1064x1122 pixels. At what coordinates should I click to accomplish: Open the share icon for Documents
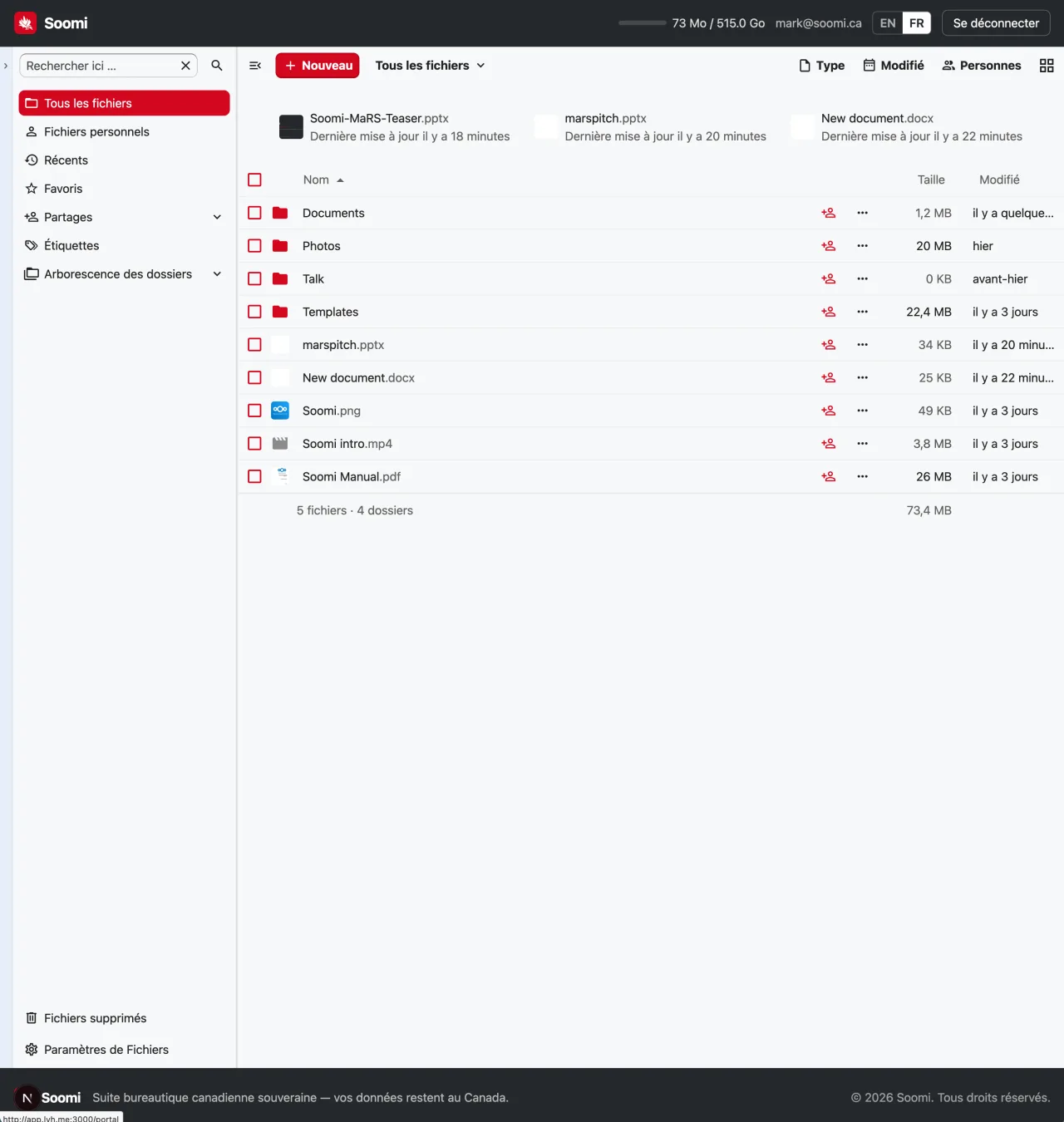829,214
